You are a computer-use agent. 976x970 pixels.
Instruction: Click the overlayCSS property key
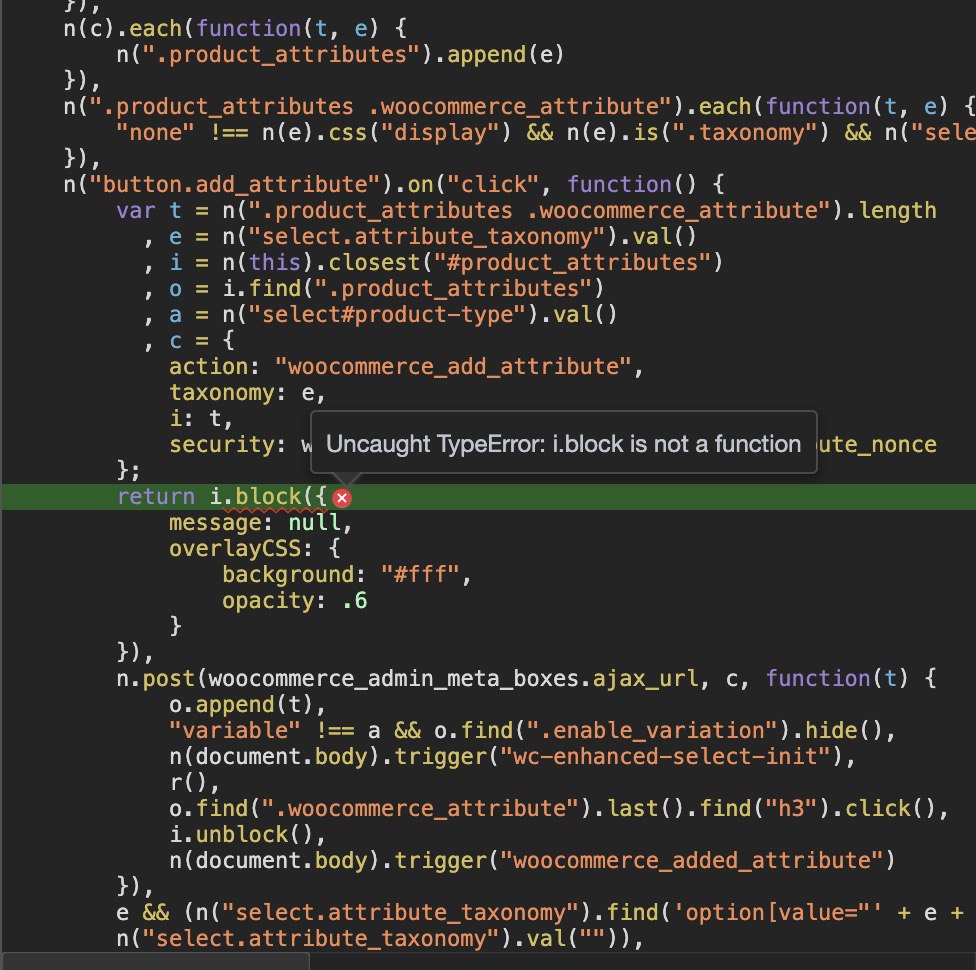click(235, 549)
